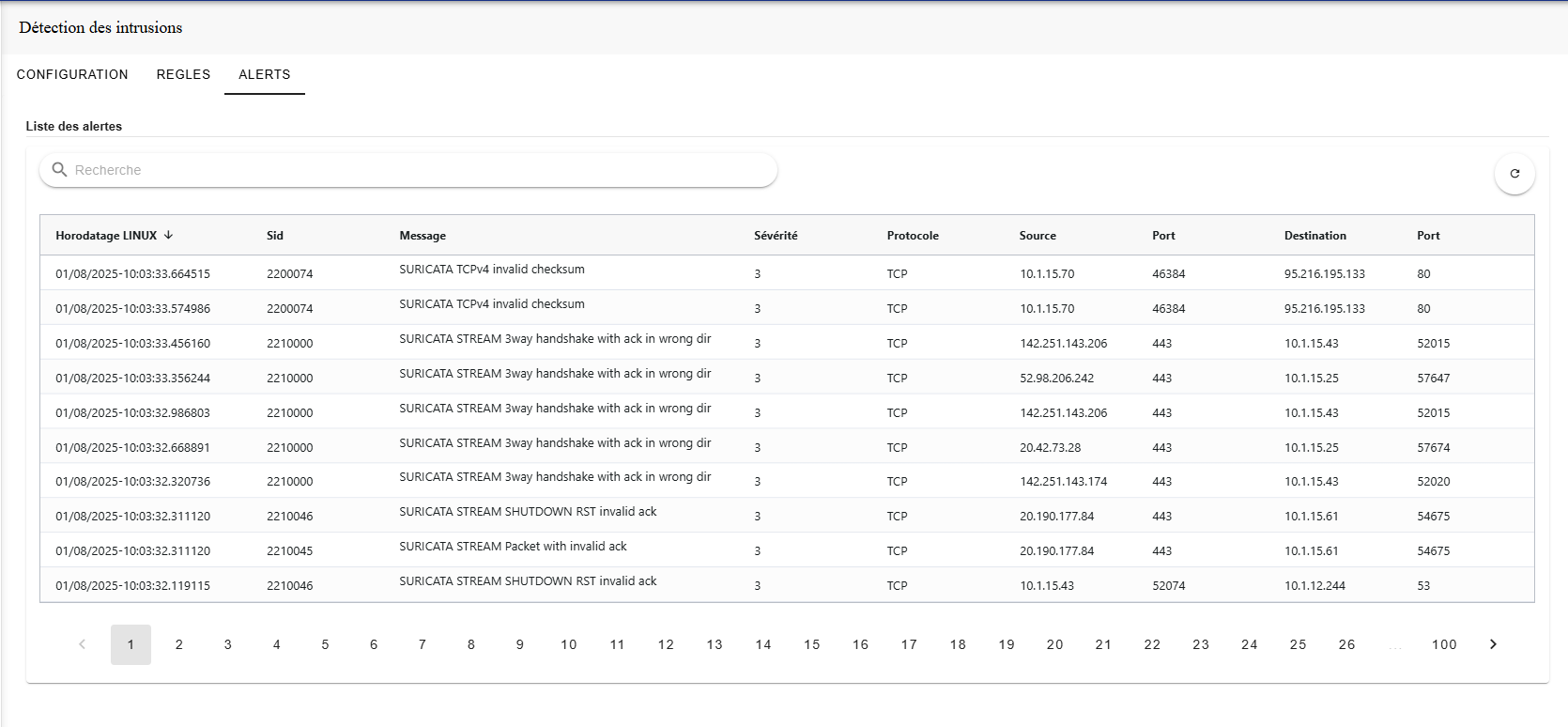
Task: Sort by the Sévérité column header
Action: tap(776, 236)
